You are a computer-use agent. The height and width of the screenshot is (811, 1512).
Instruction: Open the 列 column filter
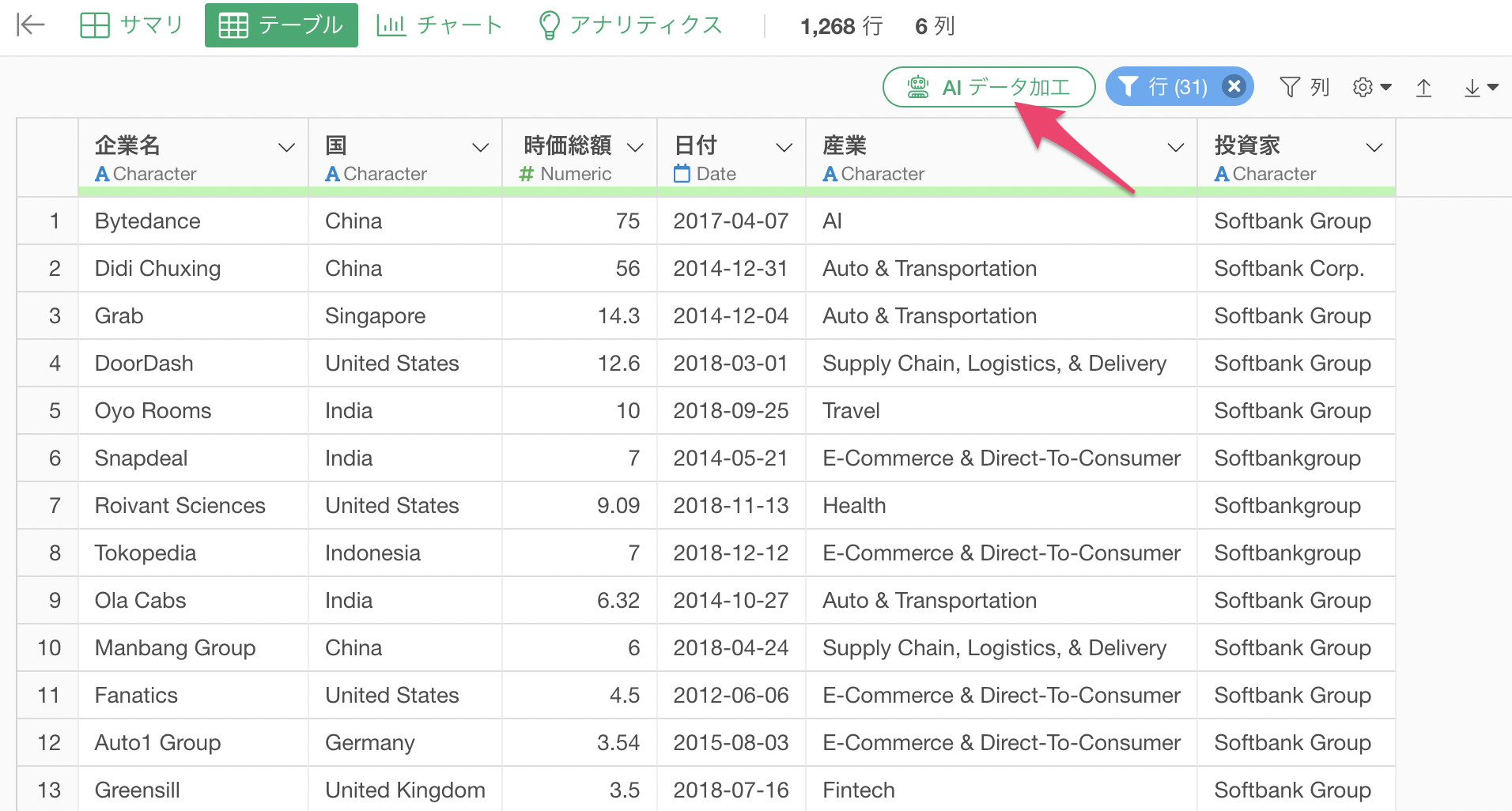(x=1304, y=87)
